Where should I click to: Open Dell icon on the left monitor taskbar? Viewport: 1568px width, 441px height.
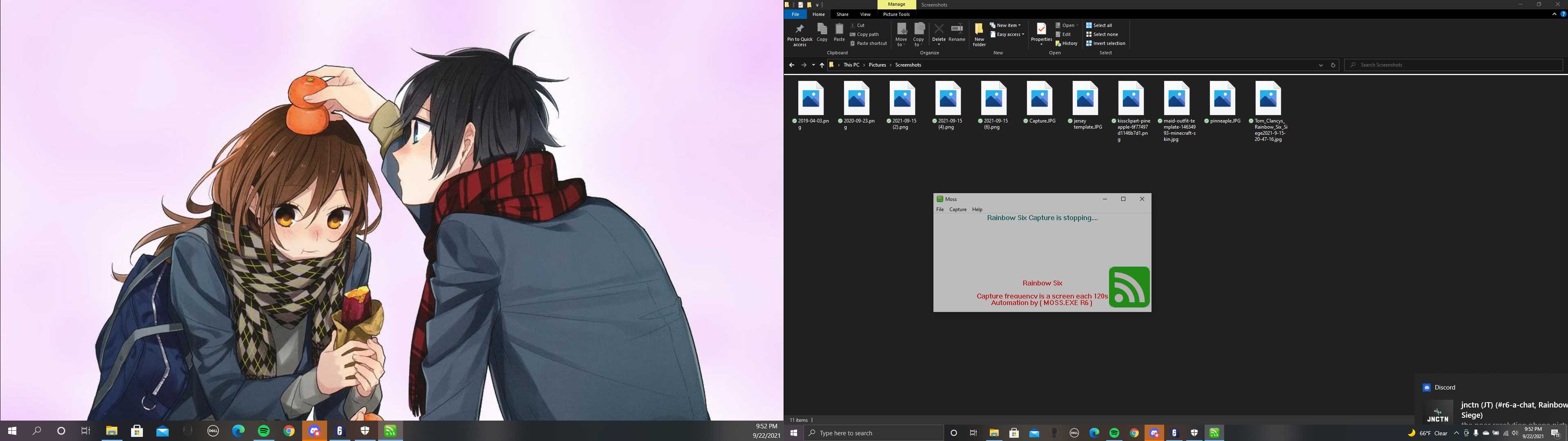[x=213, y=431]
